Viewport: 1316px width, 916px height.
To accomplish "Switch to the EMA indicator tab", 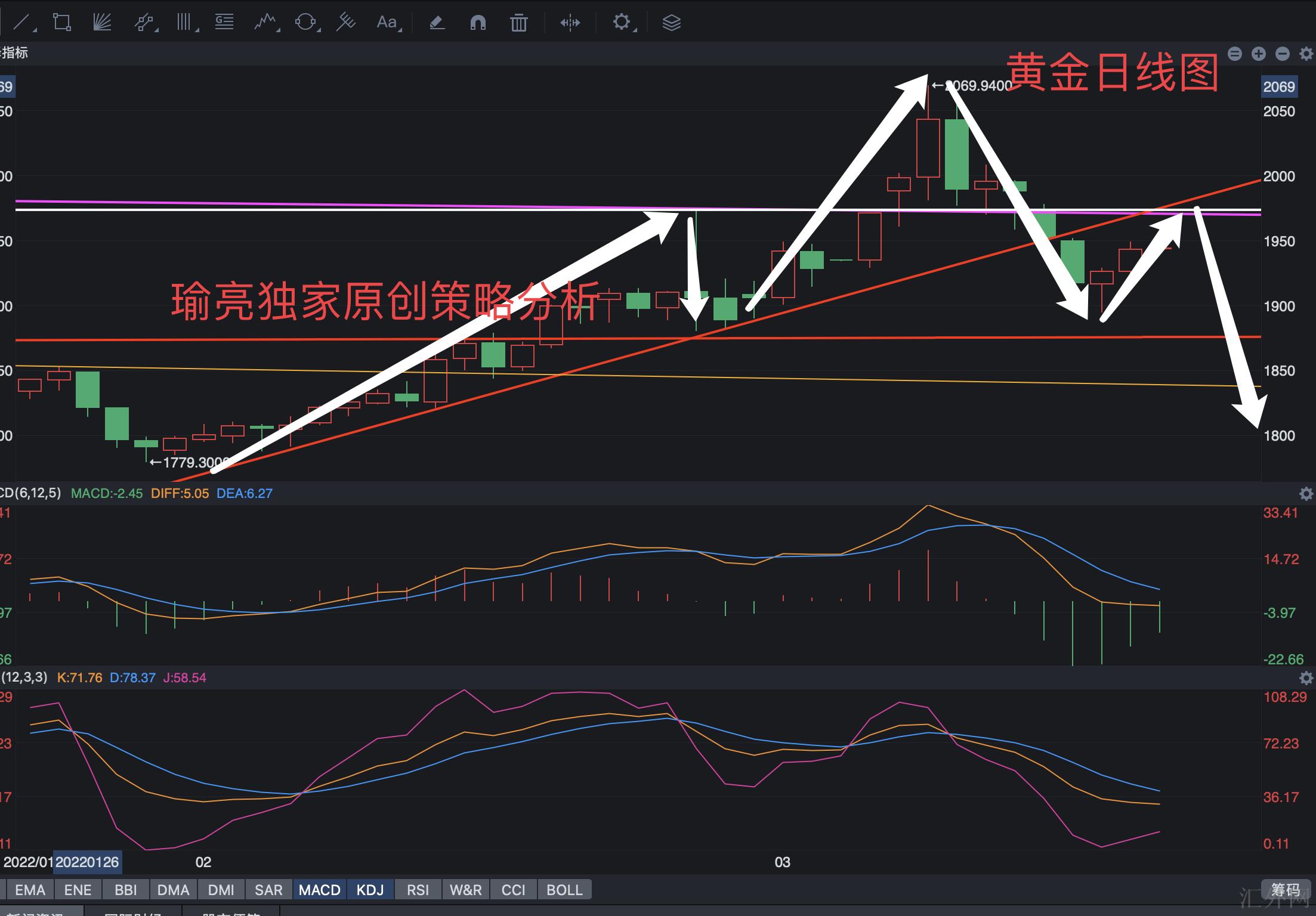I will (x=30, y=890).
